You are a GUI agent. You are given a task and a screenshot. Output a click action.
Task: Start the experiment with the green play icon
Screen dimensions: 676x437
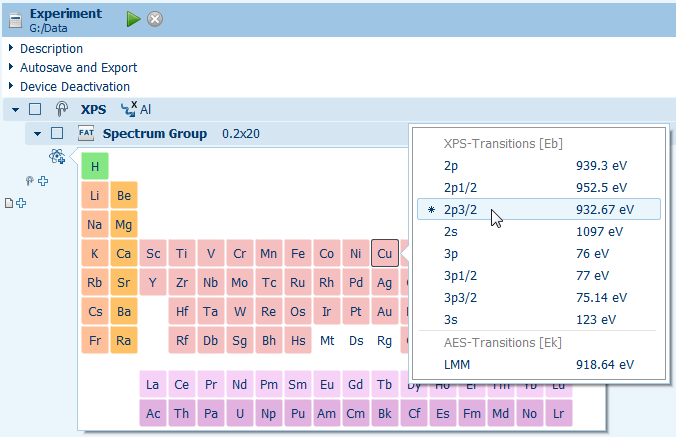pos(134,19)
